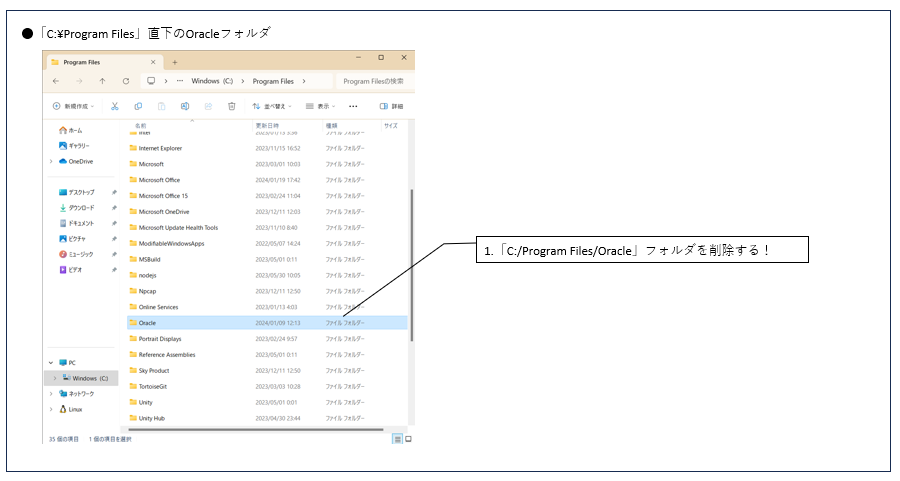This screenshot has width=900, height=481.
Task: Select the Oracle folder row
Action: 267,323
